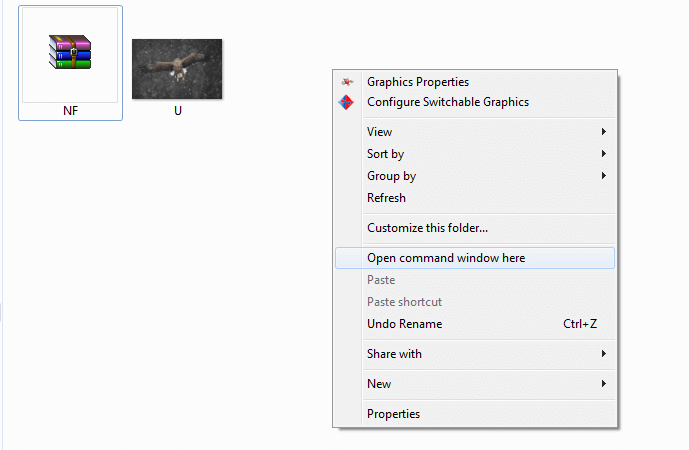This screenshot has width=689, height=450.
Task: Expand the Group by submenu arrow
Action: coord(604,175)
